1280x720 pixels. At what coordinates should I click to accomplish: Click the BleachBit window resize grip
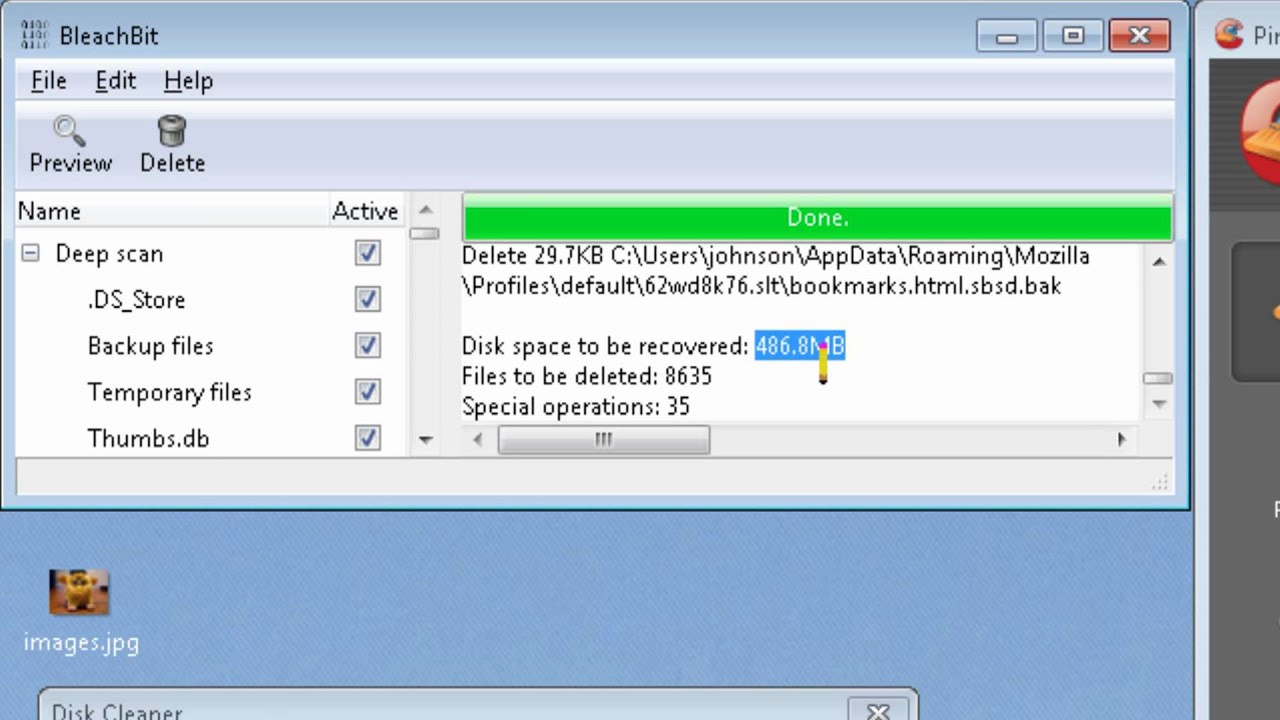[x=1160, y=482]
